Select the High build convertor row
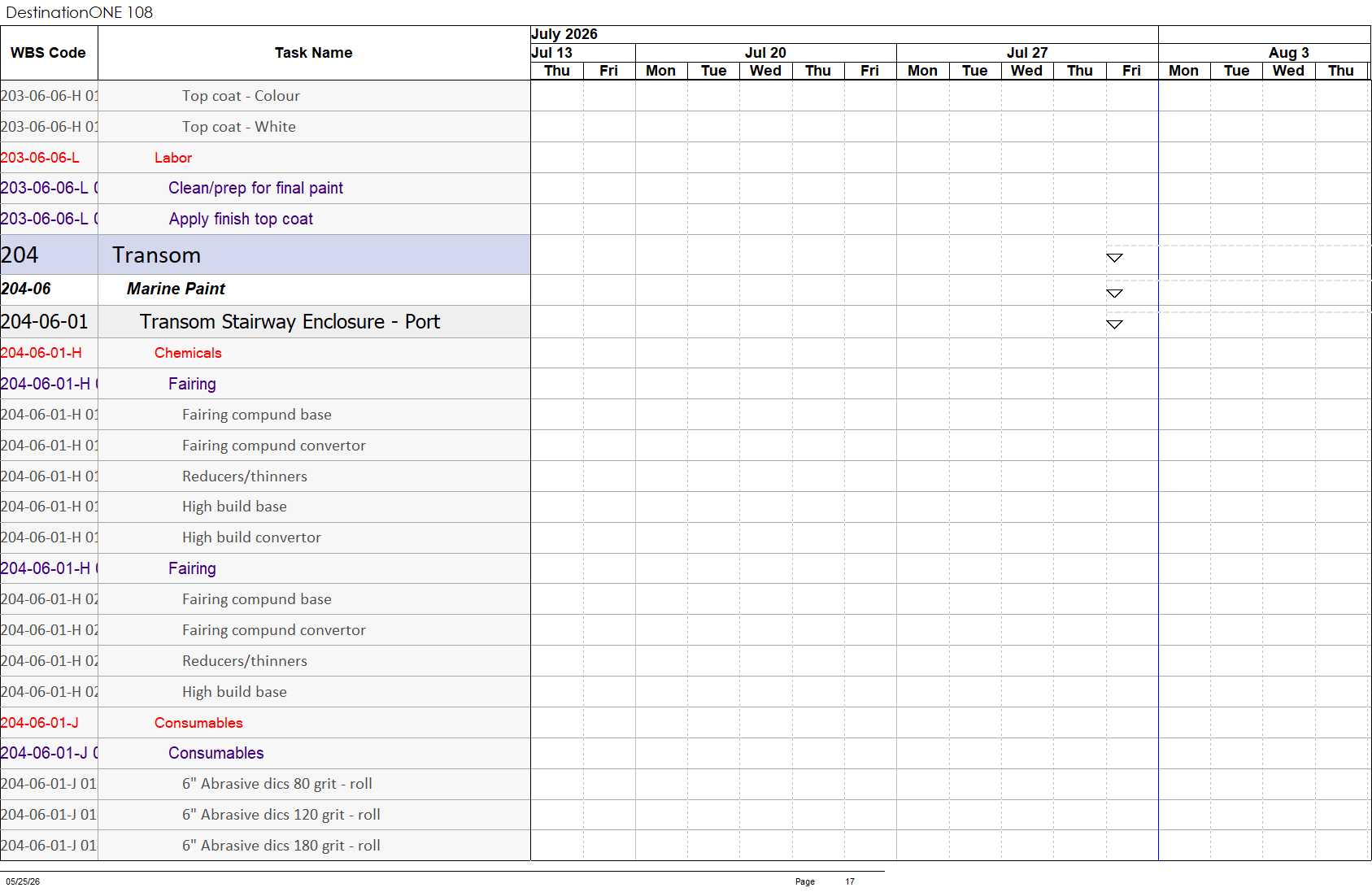 click(x=265, y=537)
